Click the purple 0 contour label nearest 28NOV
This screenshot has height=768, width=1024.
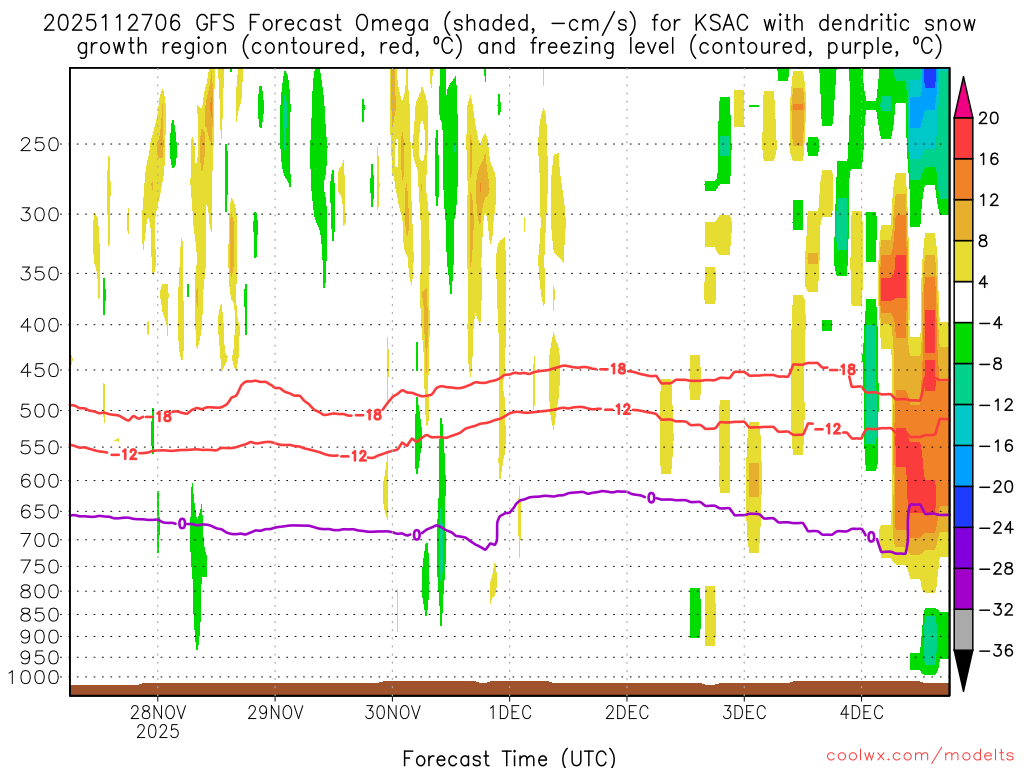coord(182,523)
